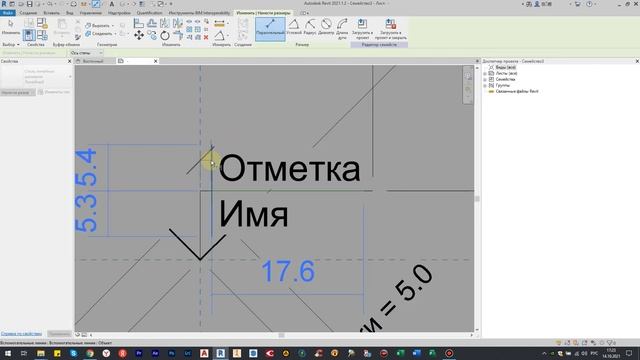Switch to the Quantification ribbon tab

tap(149, 13)
